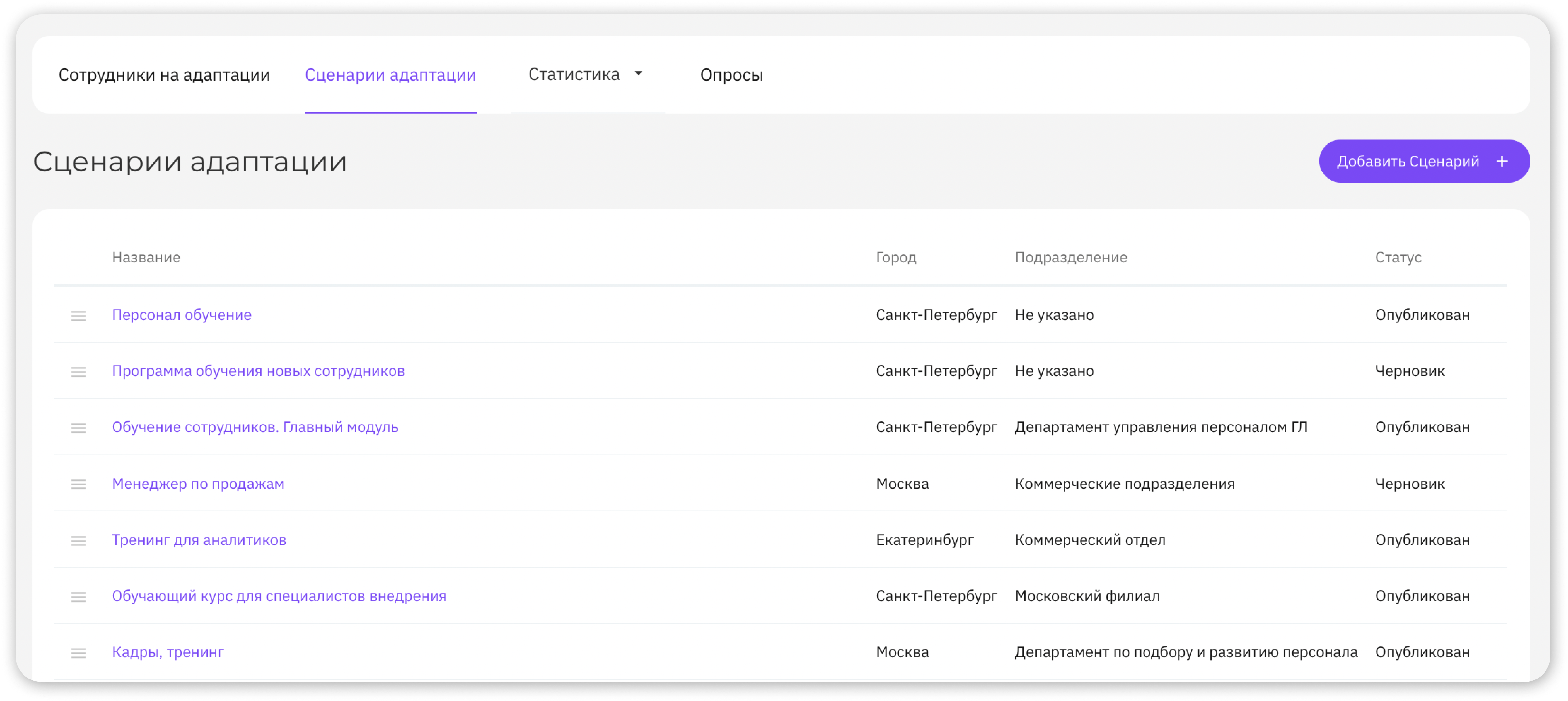1568x701 pixels.
Task: Open Тренинг для аналитиков scenario
Action: [199, 539]
